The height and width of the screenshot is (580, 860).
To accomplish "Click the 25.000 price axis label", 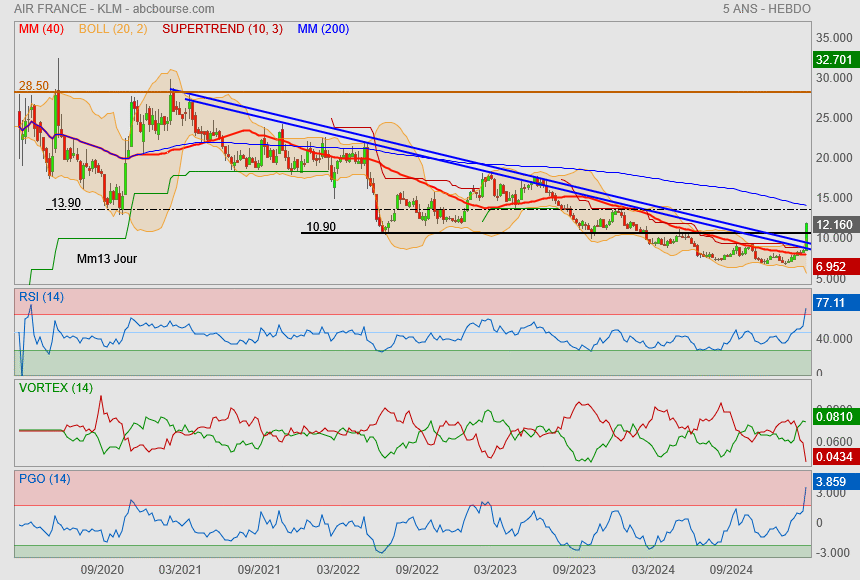I will coord(834,118).
